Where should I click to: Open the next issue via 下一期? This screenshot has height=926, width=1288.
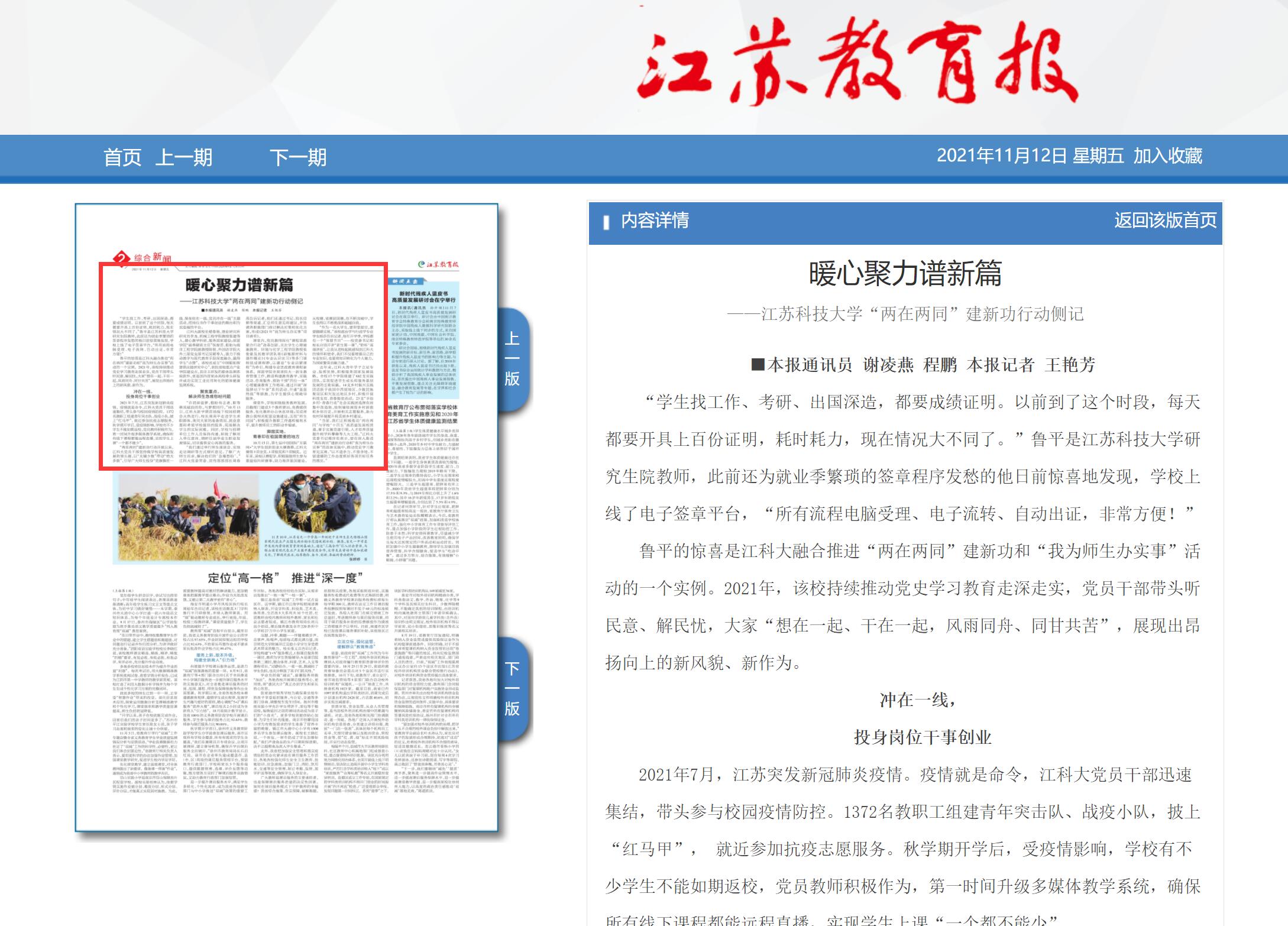pos(298,157)
